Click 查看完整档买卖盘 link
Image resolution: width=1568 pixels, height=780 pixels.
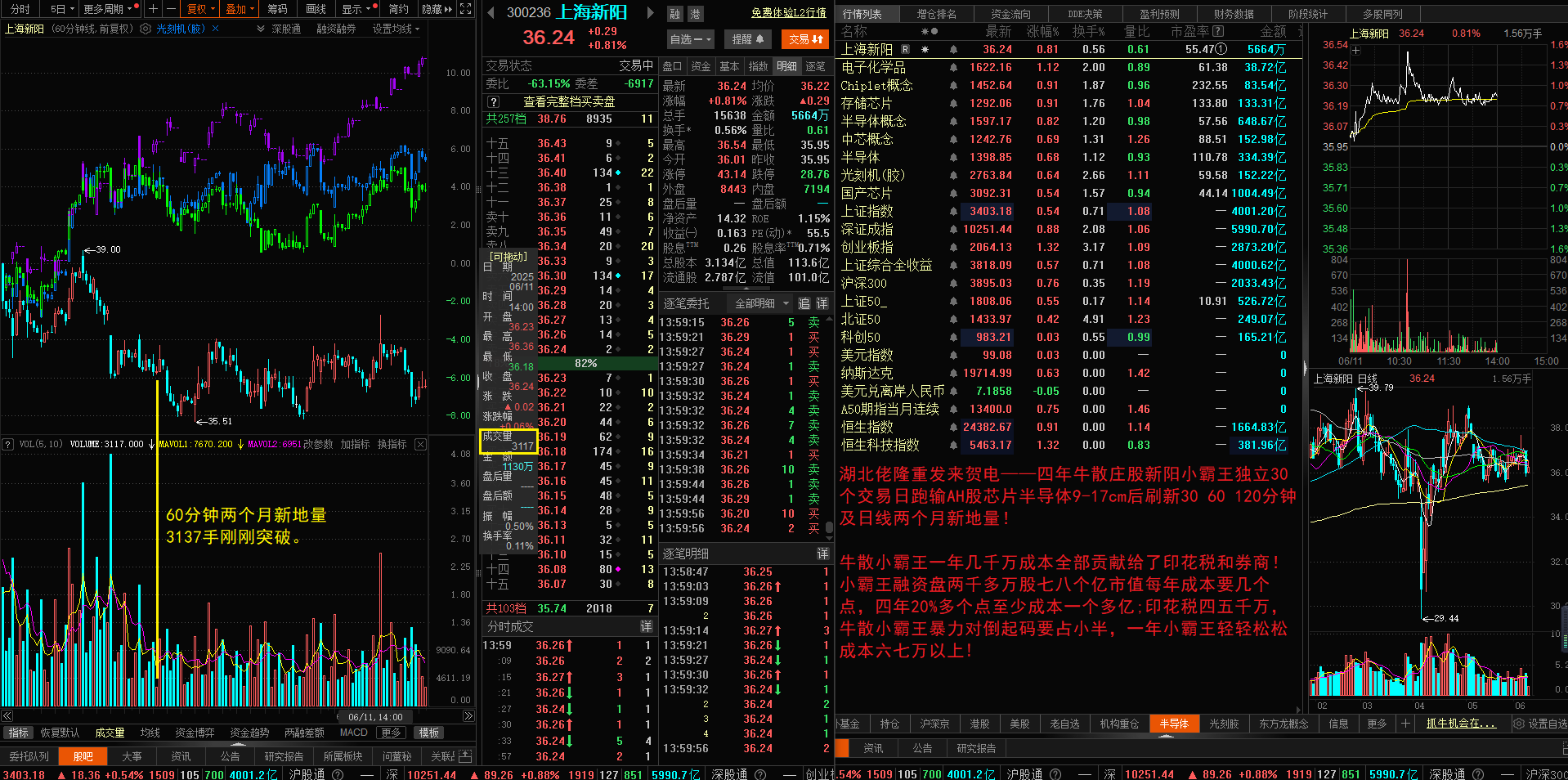(569, 102)
